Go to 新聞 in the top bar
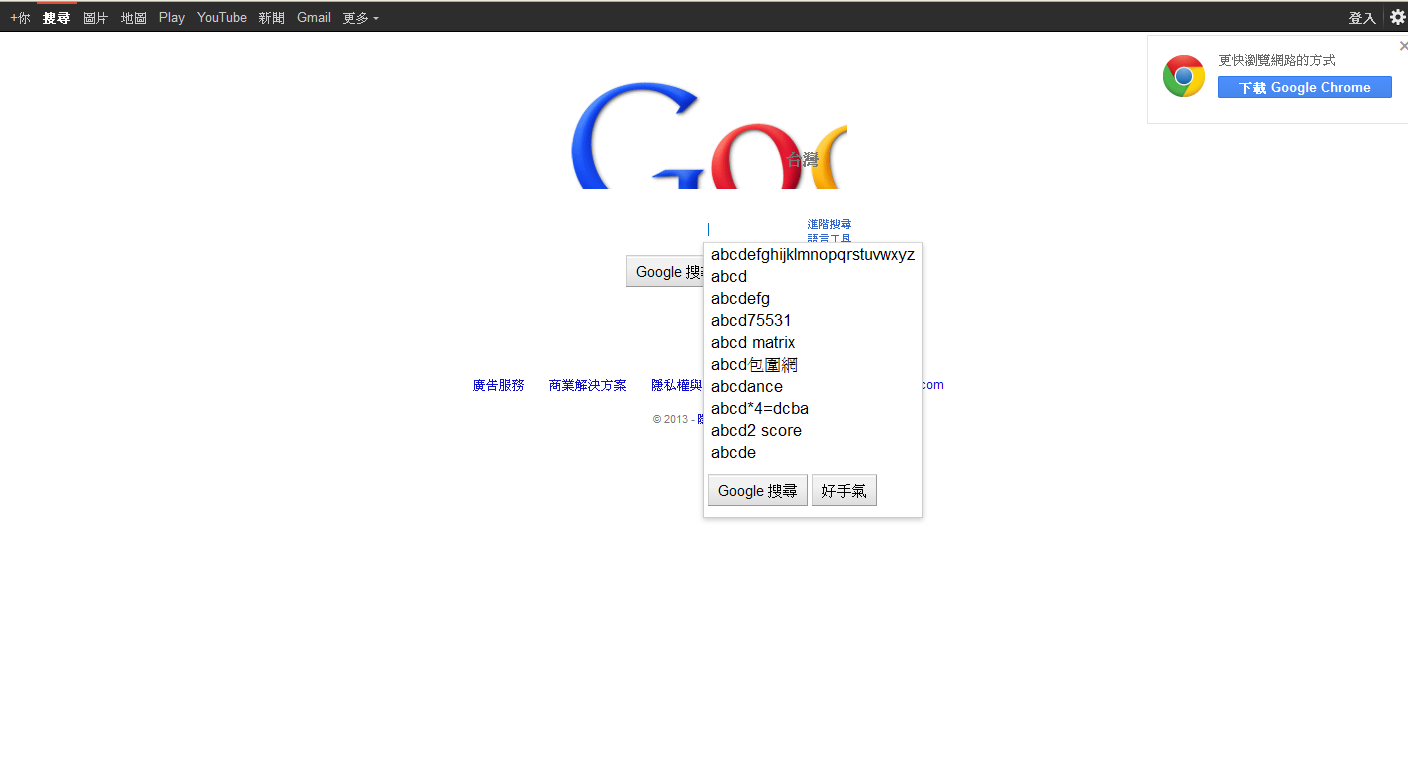The height and width of the screenshot is (771, 1408). [271, 18]
